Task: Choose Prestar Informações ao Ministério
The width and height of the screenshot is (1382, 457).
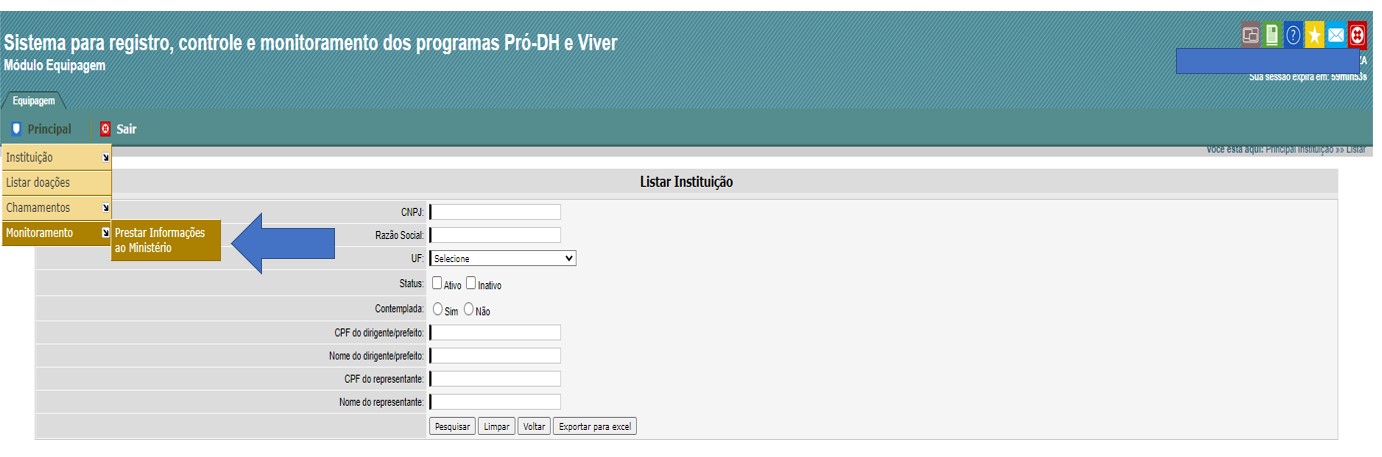Action: [x=165, y=240]
